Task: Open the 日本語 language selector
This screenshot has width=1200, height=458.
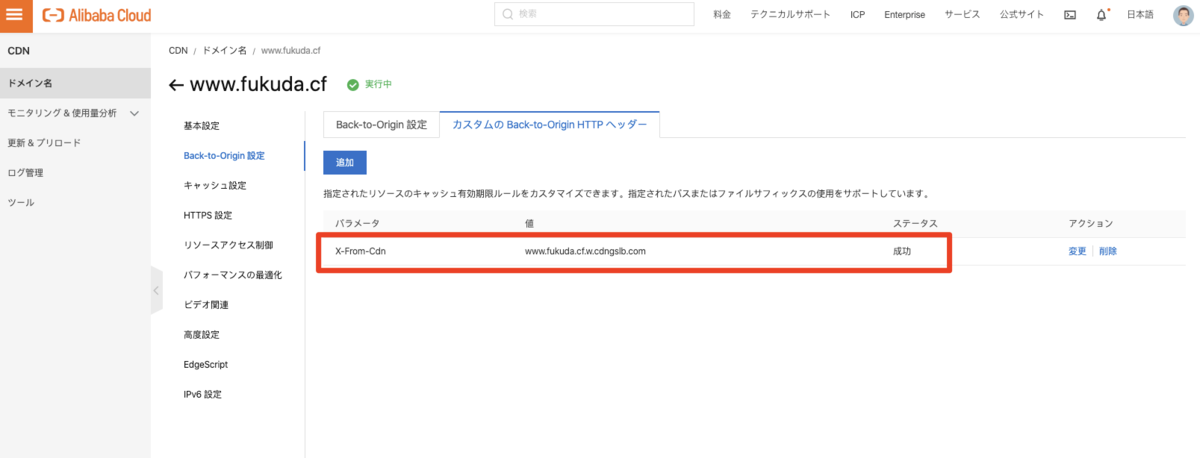Action: point(1140,15)
